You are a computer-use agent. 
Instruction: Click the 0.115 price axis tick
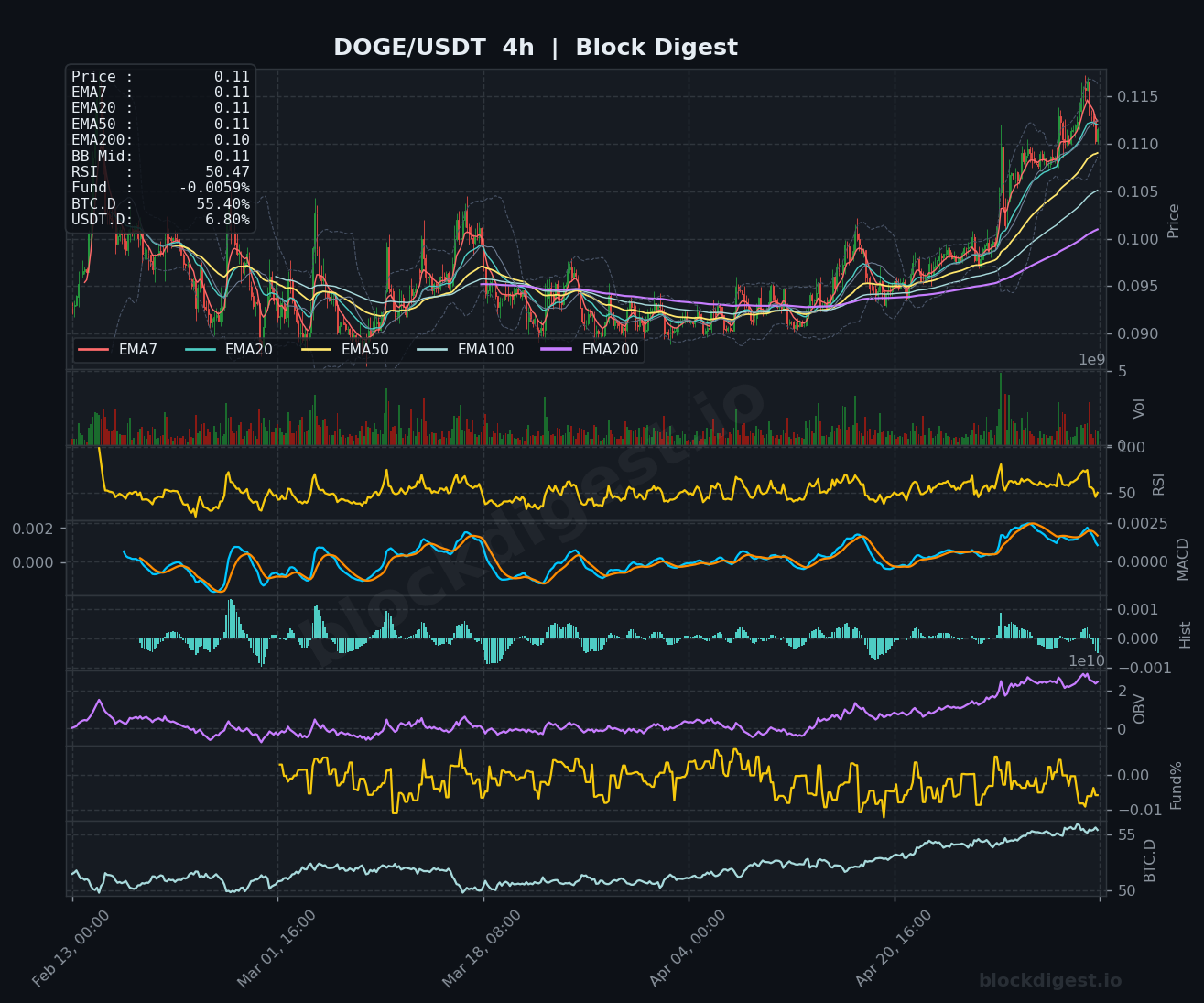(1138, 97)
